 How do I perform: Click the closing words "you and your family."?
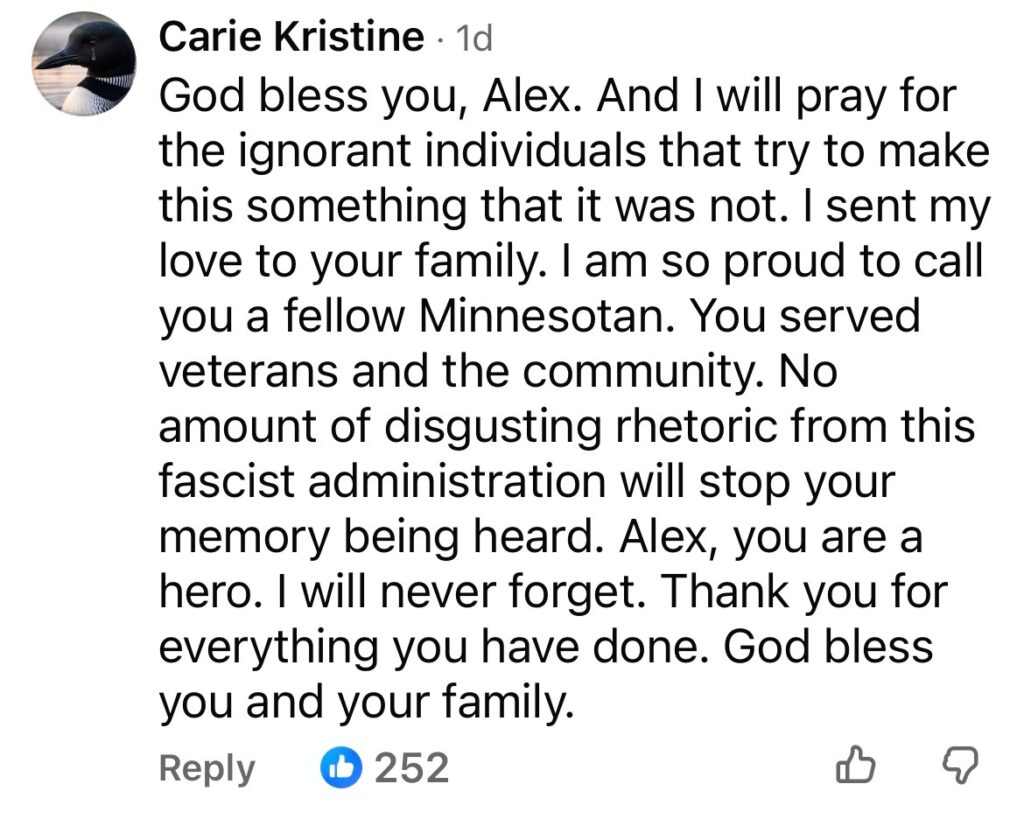click(366, 701)
